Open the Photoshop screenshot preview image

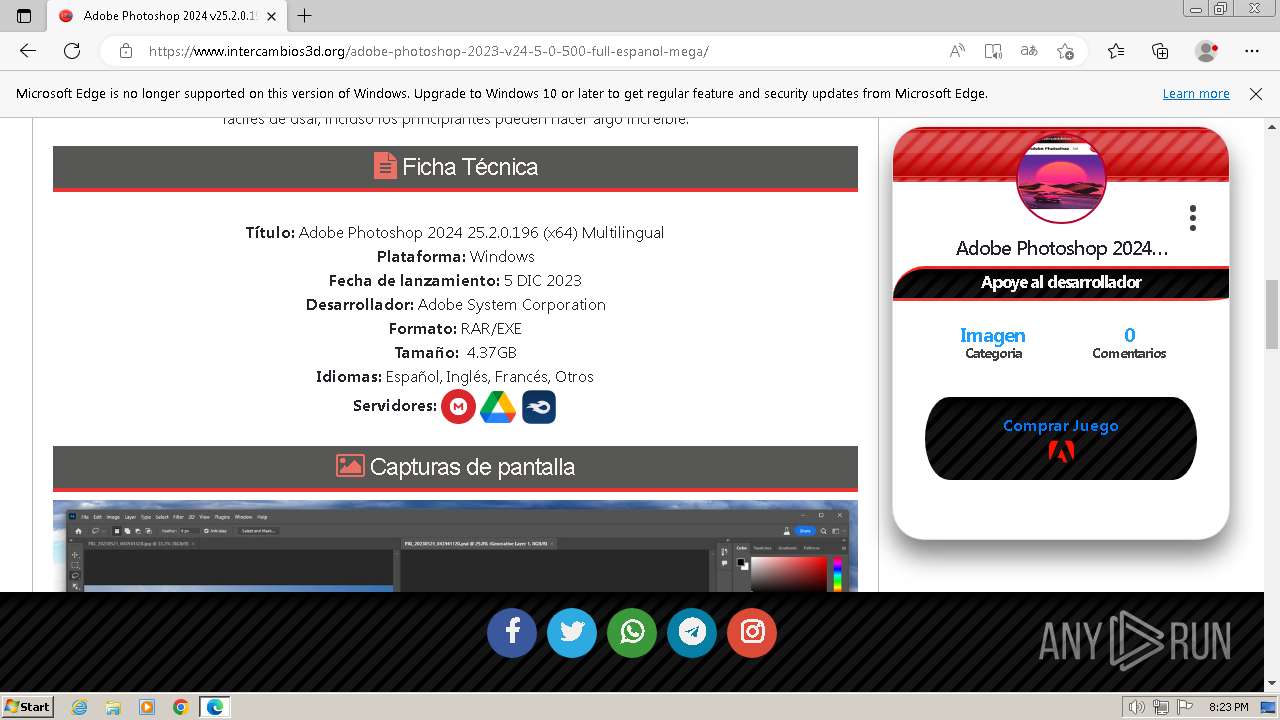coord(455,546)
